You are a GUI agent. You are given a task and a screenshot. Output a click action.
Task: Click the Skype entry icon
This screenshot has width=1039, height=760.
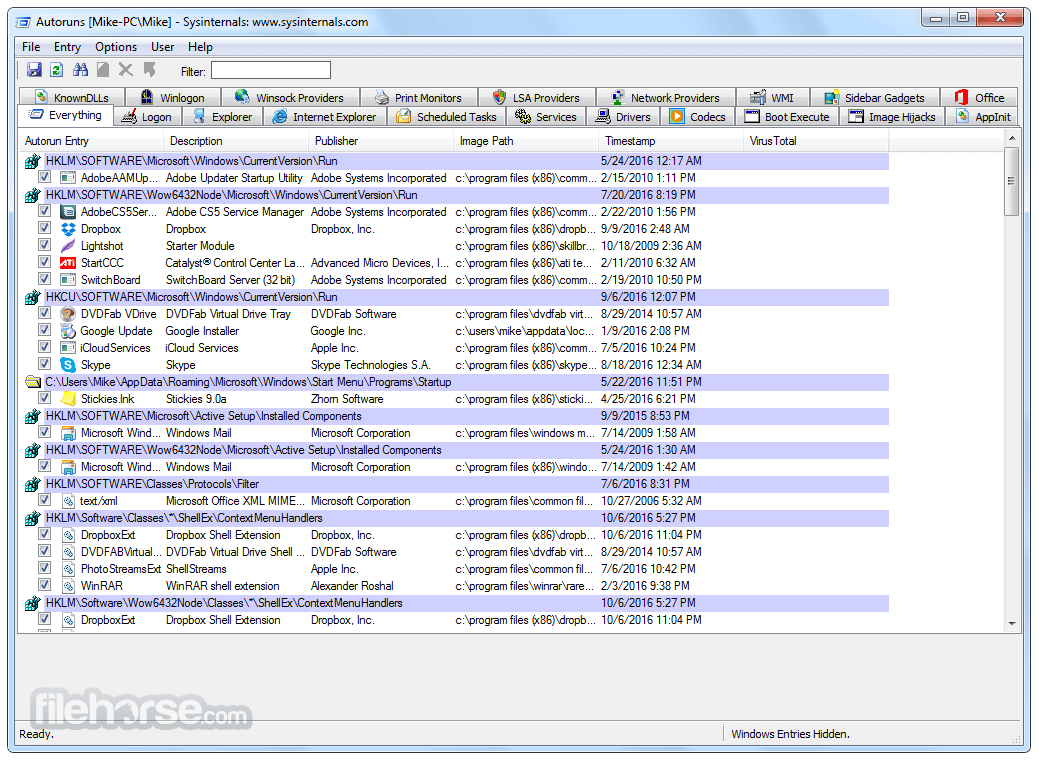click(68, 365)
